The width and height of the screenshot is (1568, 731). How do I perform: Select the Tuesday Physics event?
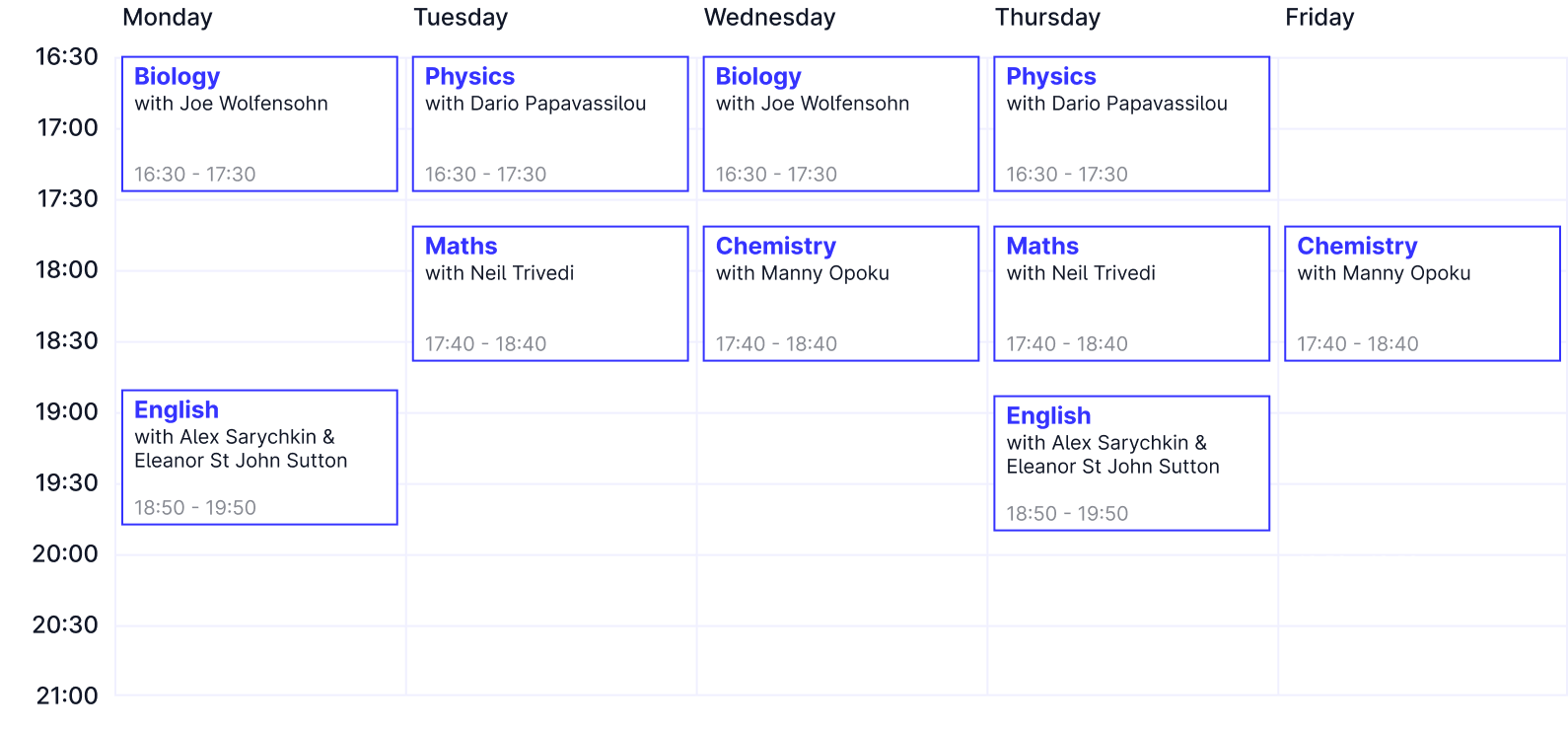tap(548, 123)
